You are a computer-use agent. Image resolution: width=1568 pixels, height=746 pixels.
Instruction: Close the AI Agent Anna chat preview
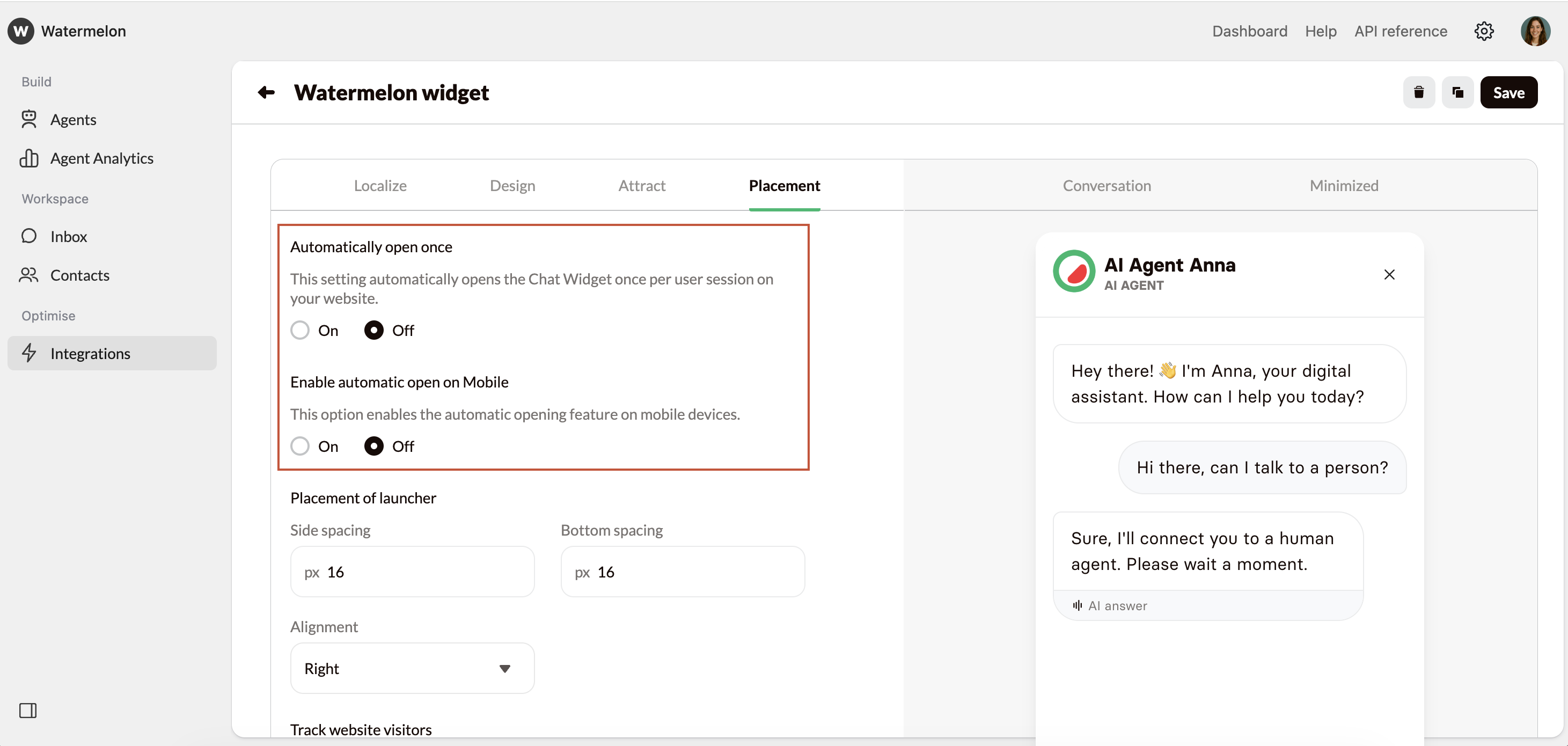click(x=1389, y=275)
